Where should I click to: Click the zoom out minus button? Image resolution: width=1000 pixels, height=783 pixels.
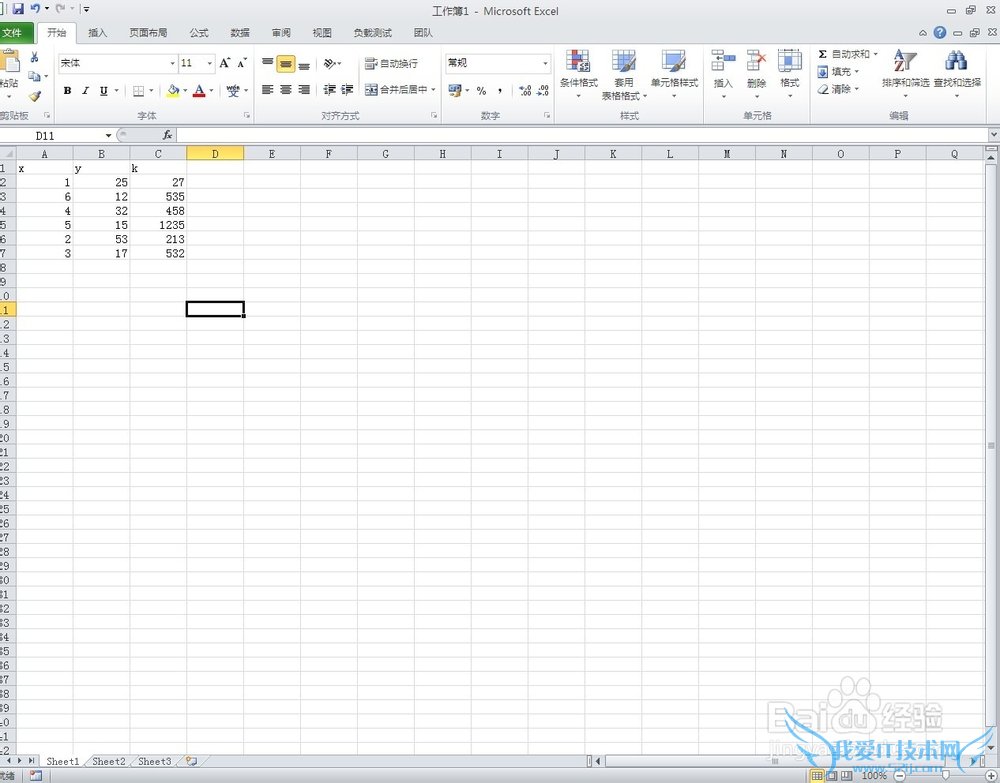click(899, 776)
